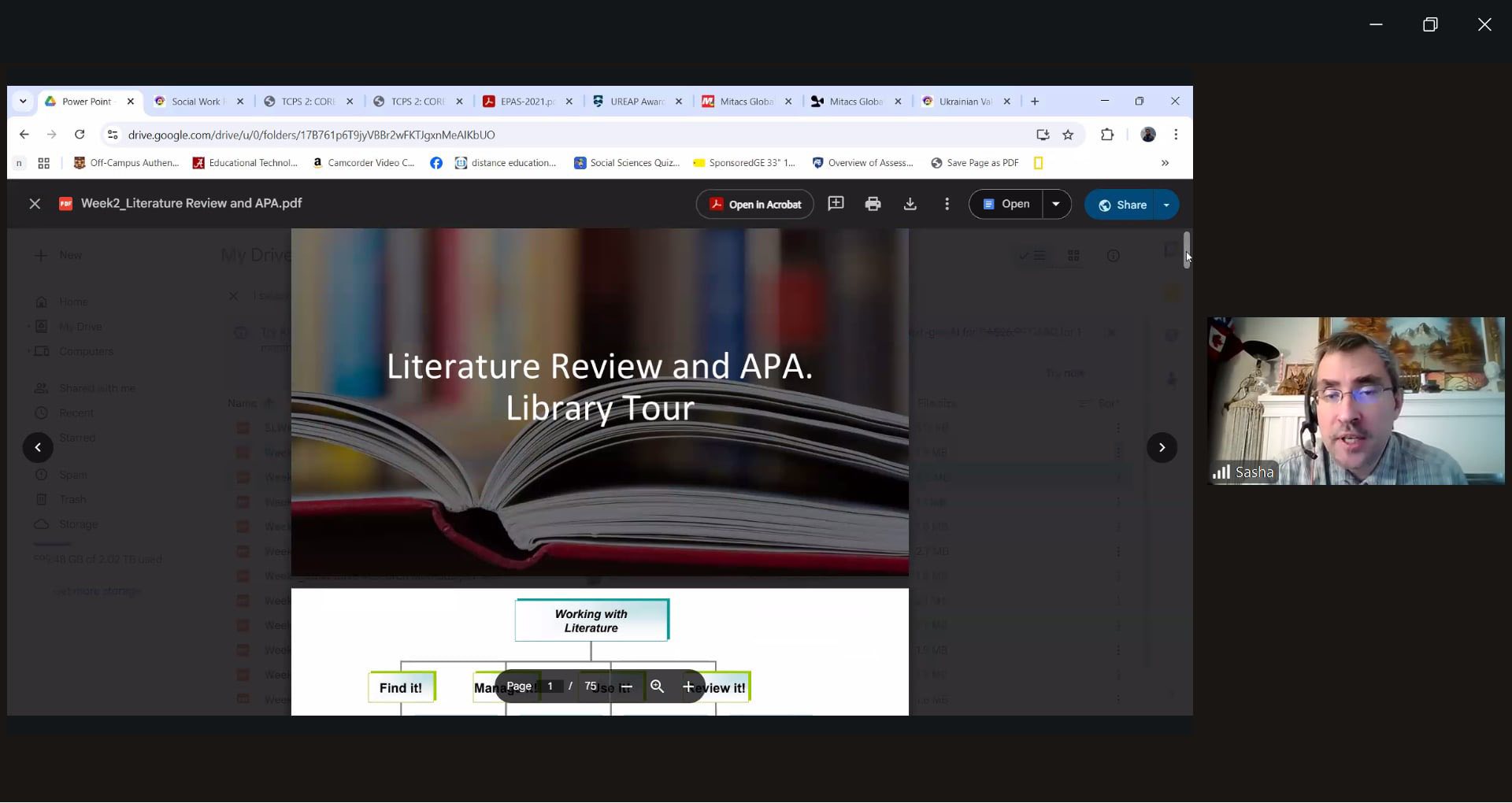Click the Open in Acrobat button
The image size is (1512, 803).
(x=754, y=205)
